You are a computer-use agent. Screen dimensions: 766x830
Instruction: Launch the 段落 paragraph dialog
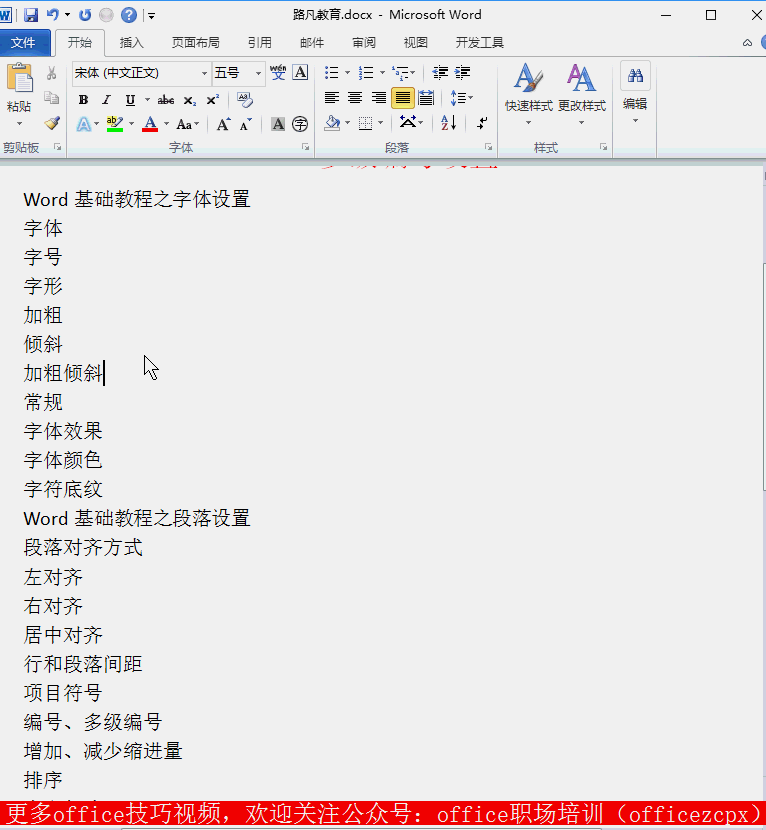click(488, 147)
